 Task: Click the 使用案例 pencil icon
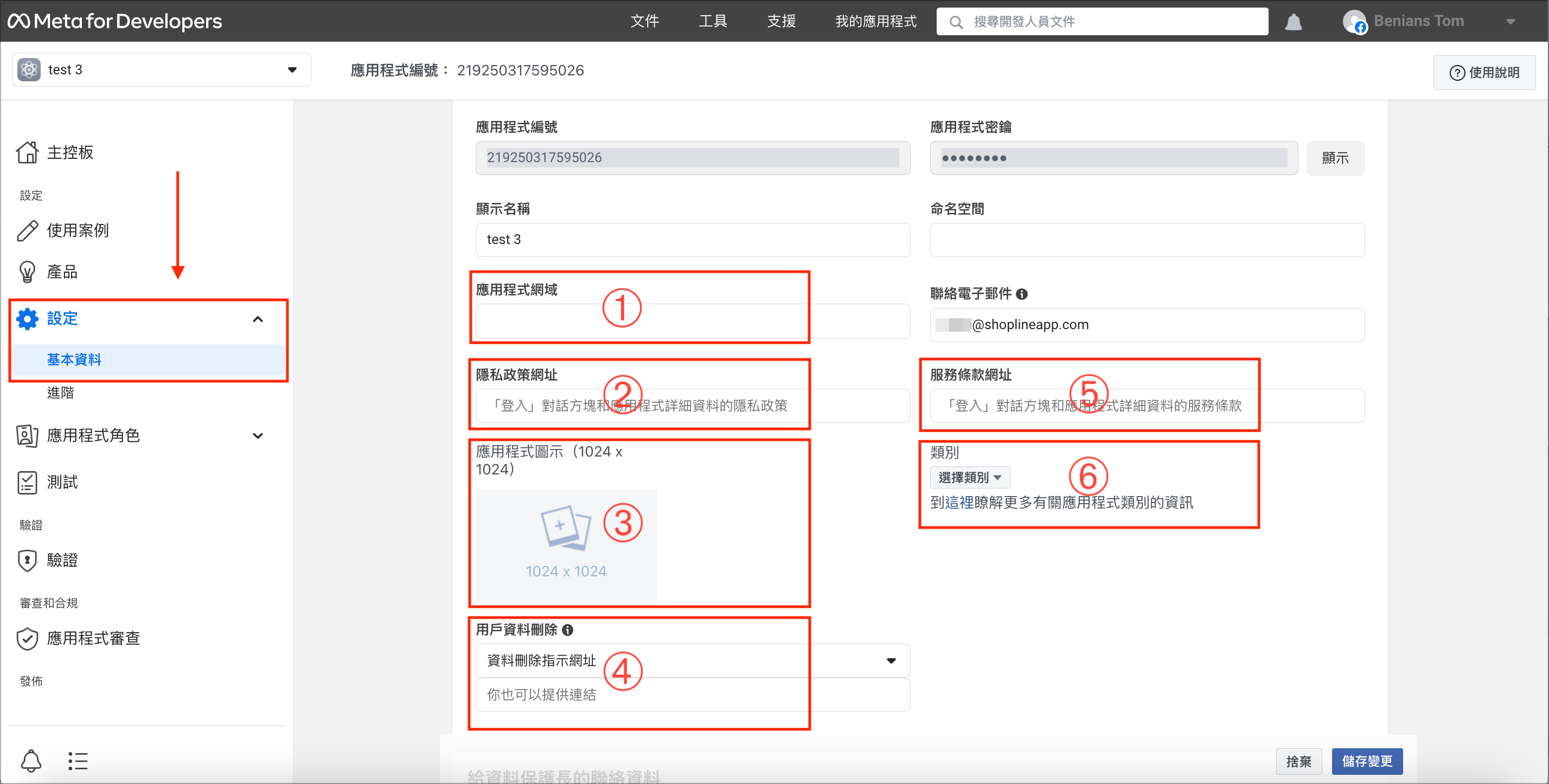[27, 230]
